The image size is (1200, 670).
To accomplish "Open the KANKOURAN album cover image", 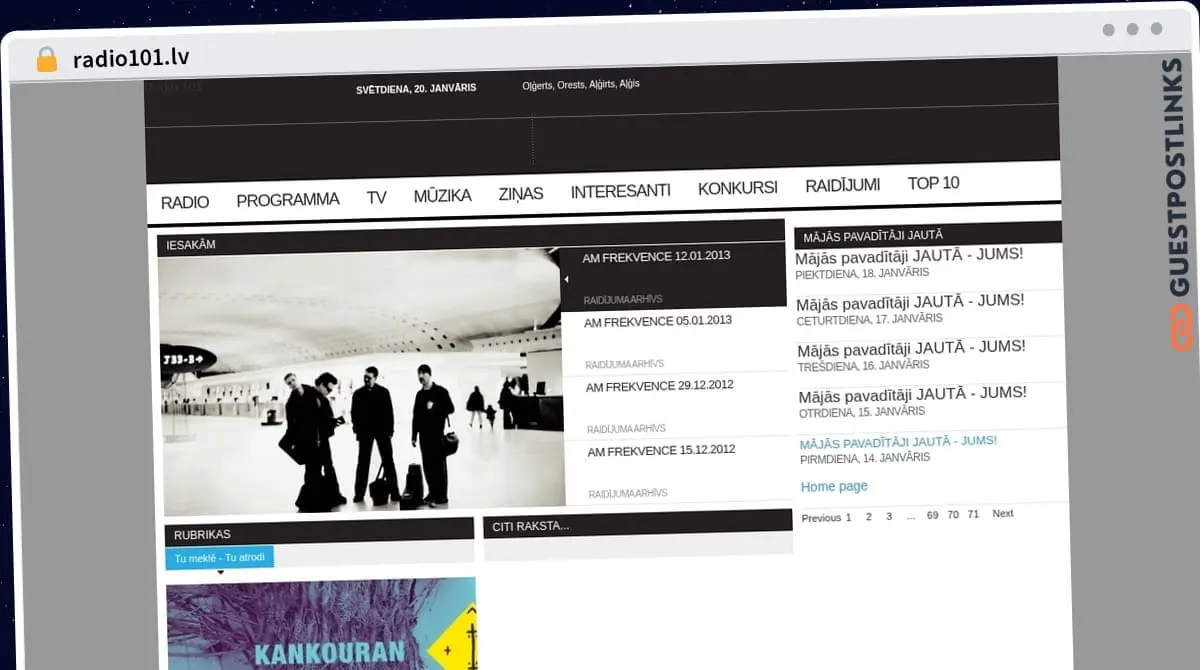I will tap(321, 625).
